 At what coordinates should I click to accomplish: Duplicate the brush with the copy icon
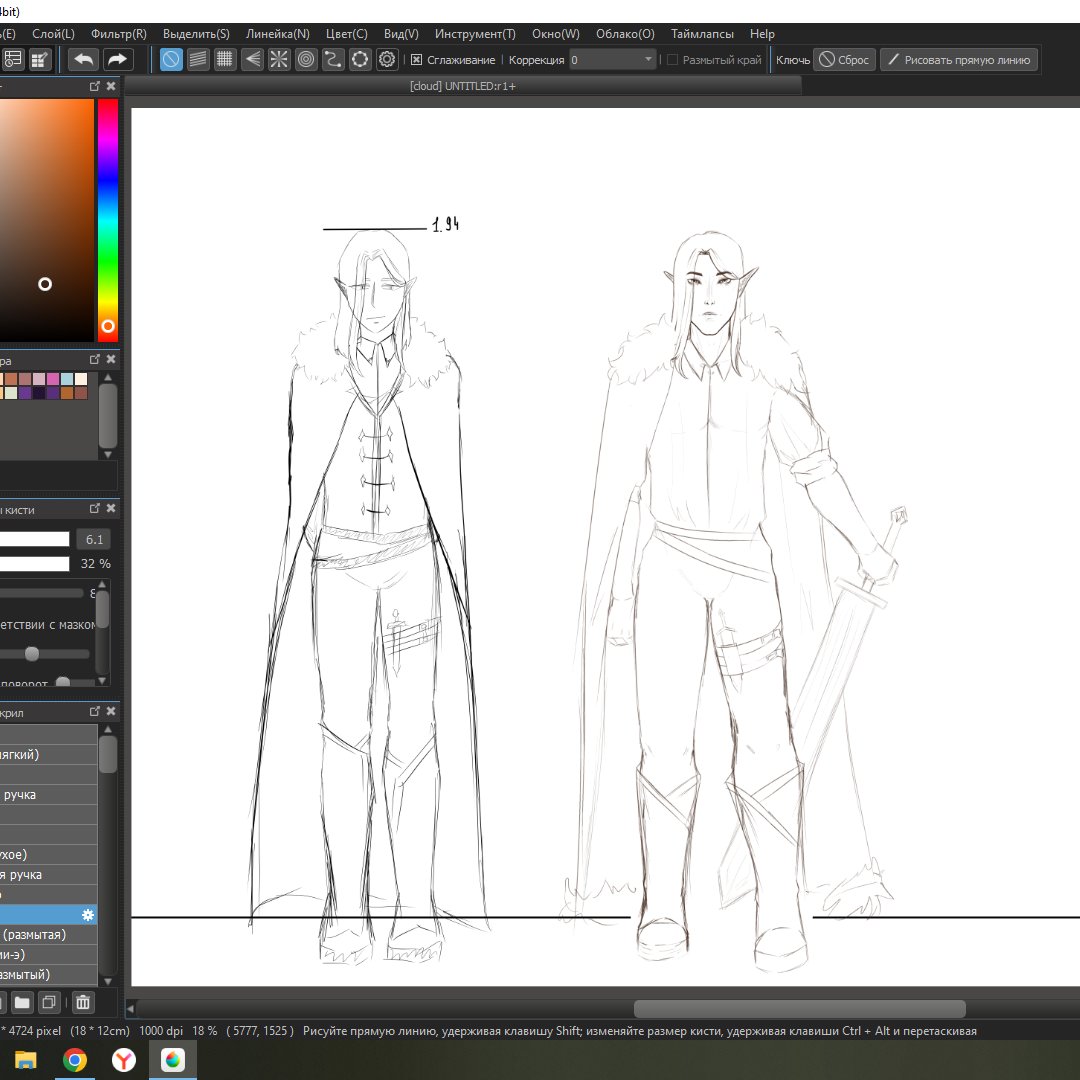(x=49, y=1002)
